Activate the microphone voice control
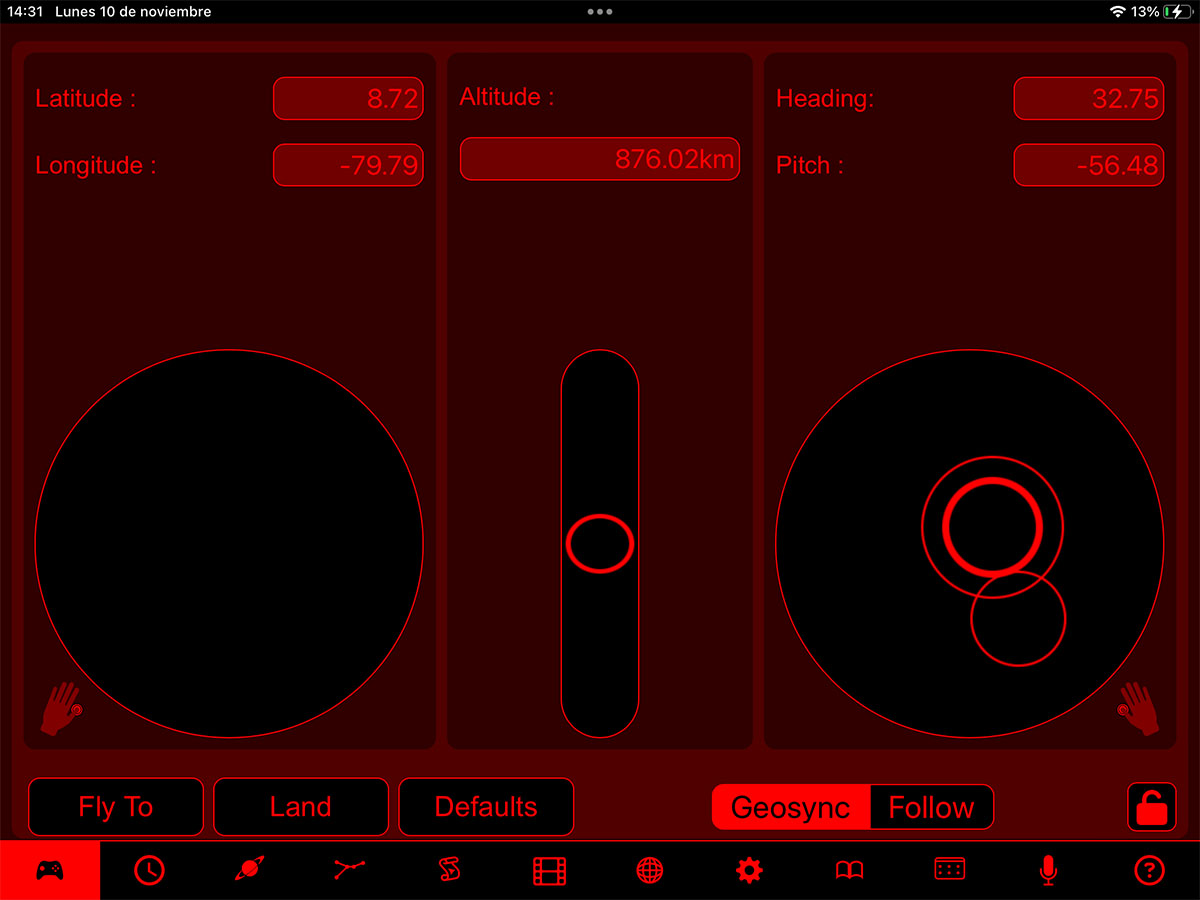This screenshot has width=1200, height=900. (1048, 869)
